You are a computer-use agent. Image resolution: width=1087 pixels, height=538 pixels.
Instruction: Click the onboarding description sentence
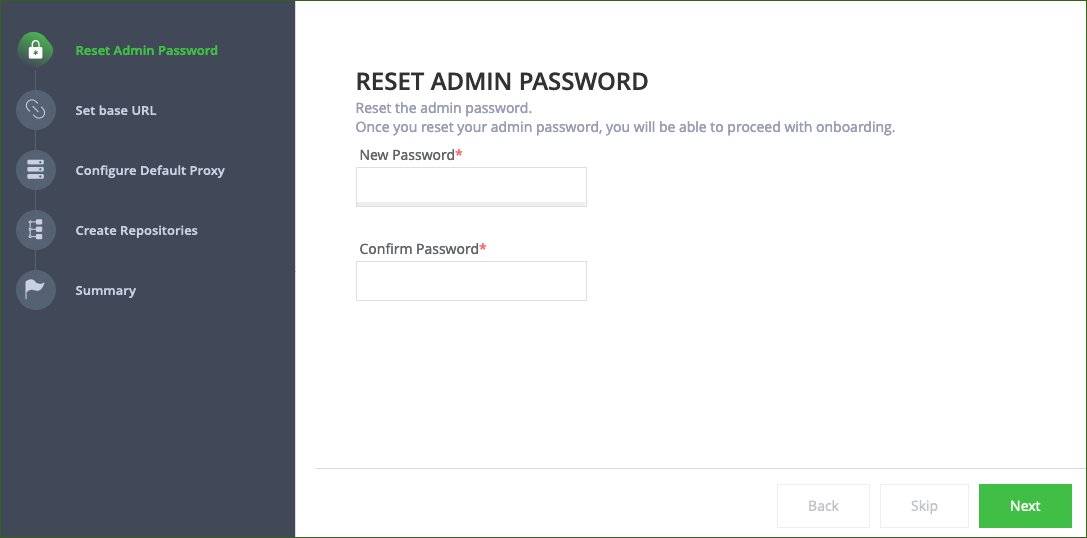tap(625, 128)
